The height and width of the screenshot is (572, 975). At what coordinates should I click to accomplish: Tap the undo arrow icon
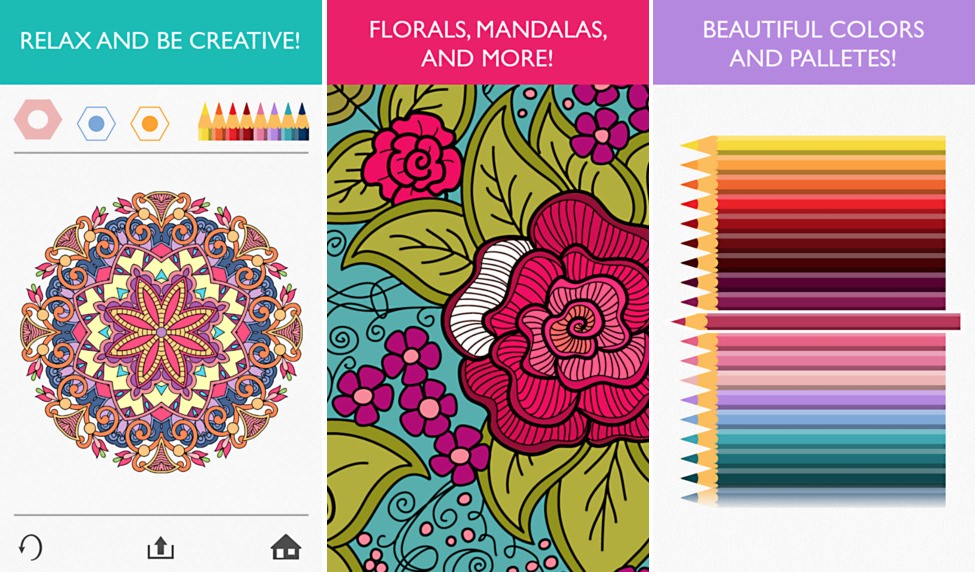[30, 548]
